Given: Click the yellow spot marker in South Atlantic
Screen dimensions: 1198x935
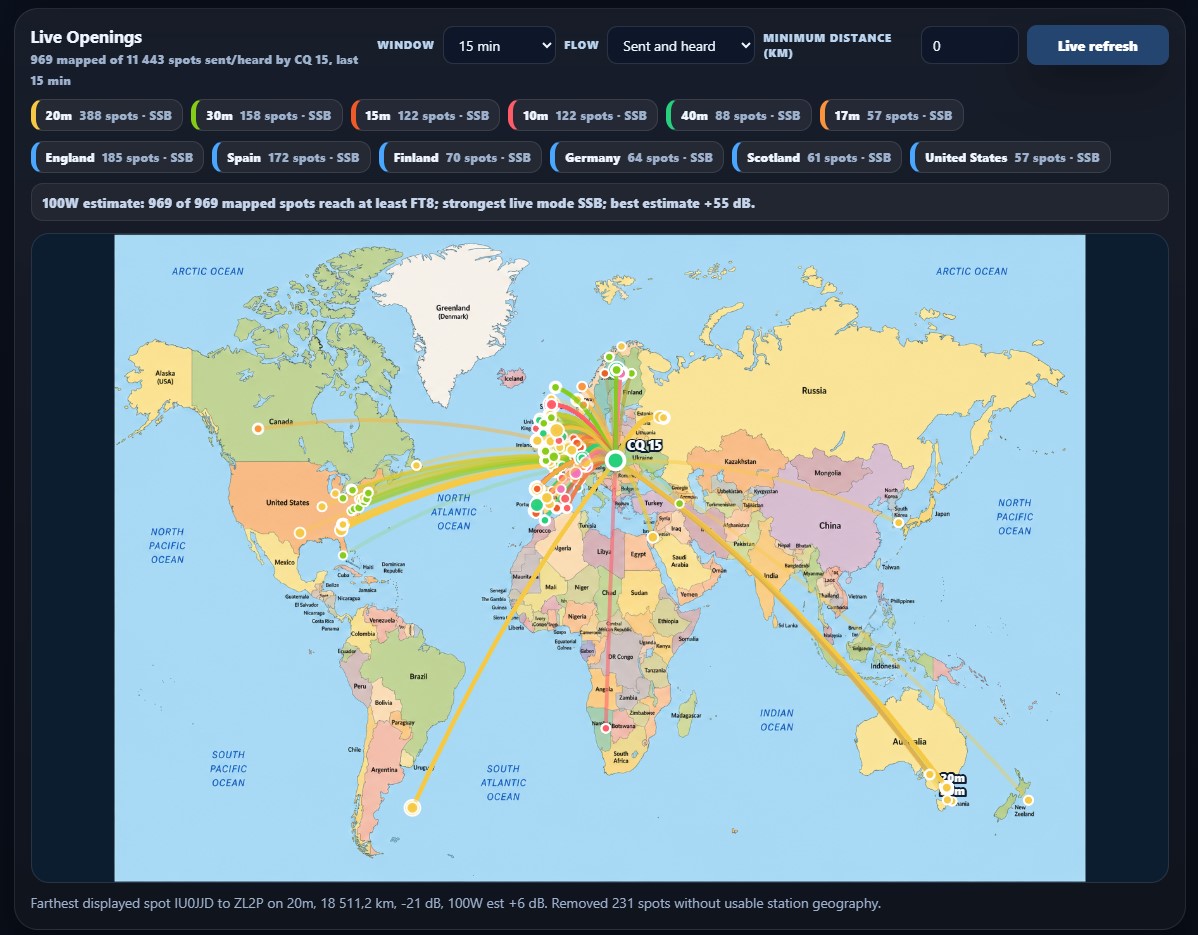Looking at the screenshot, I should coord(413,807).
